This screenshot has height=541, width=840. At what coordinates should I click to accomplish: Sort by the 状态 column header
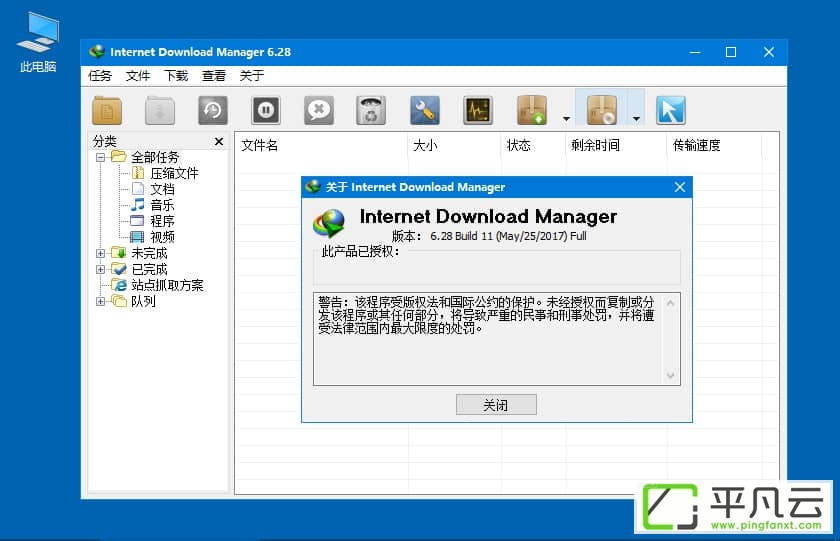click(x=534, y=145)
